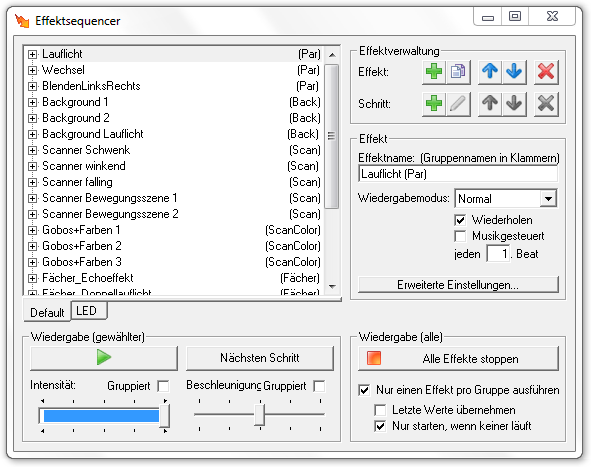Add a new effect with green plus
The width and height of the screenshot is (591, 467).
coord(434,72)
